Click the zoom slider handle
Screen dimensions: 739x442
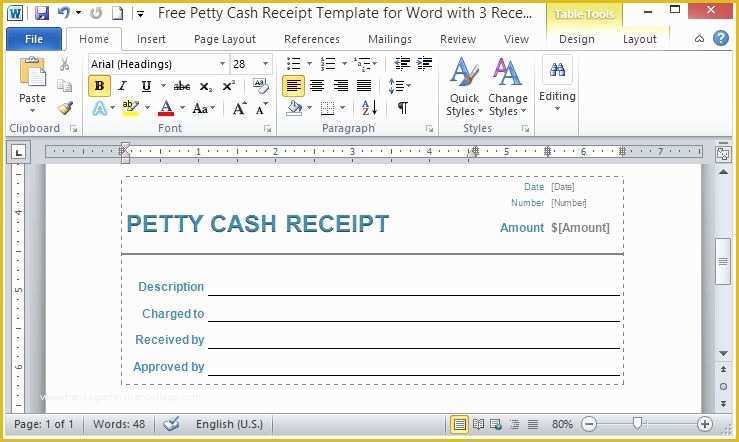tap(637, 424)
